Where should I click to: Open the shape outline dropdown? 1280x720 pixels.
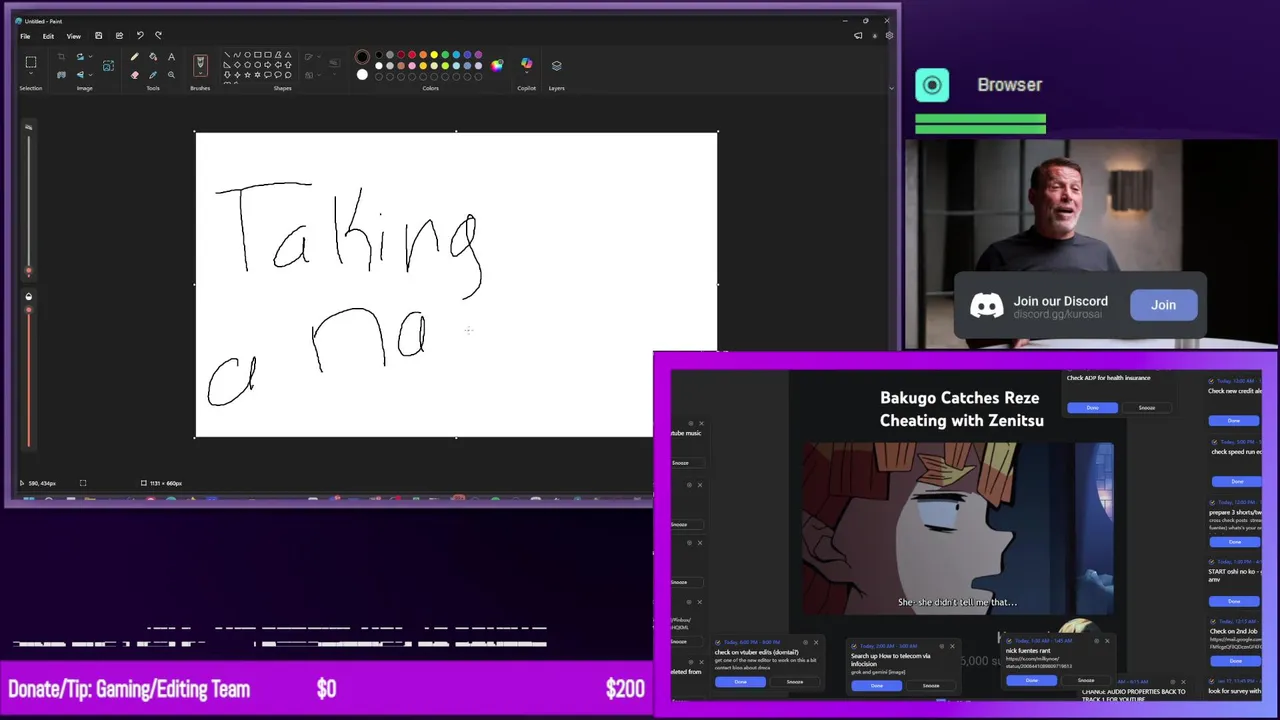point(319,56)
